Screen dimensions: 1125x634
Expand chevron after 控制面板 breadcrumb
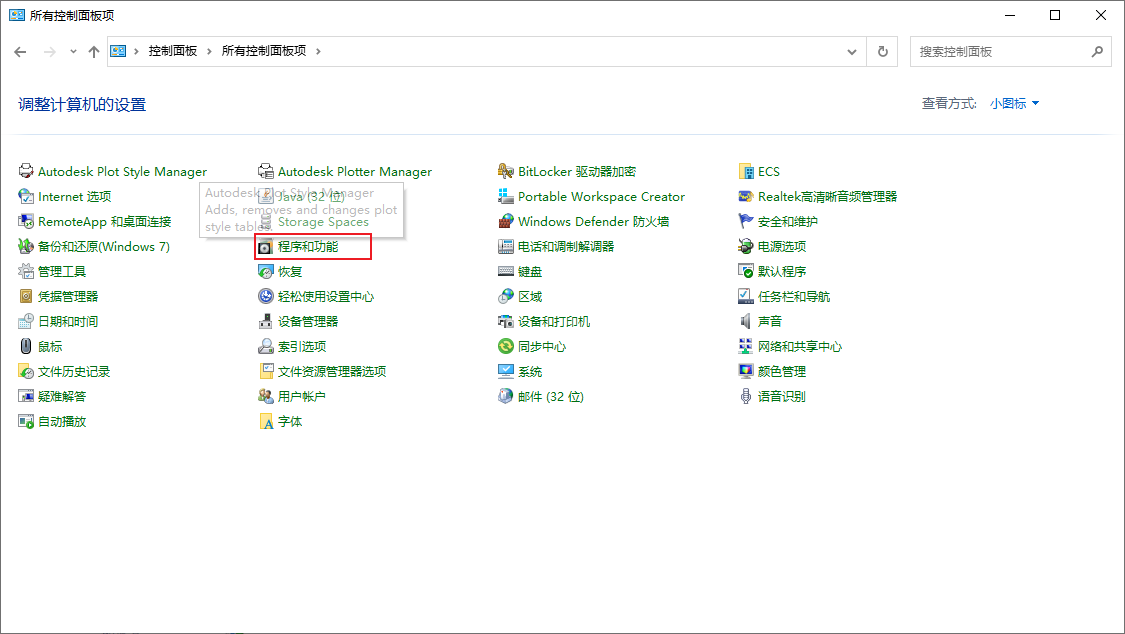[209, 52]
